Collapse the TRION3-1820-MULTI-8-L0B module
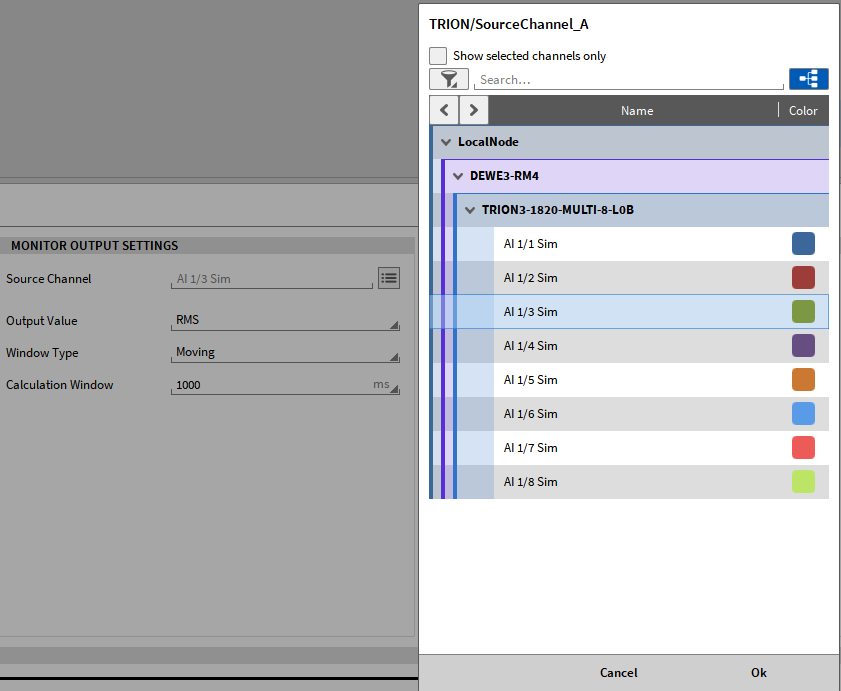 [470, 210]
